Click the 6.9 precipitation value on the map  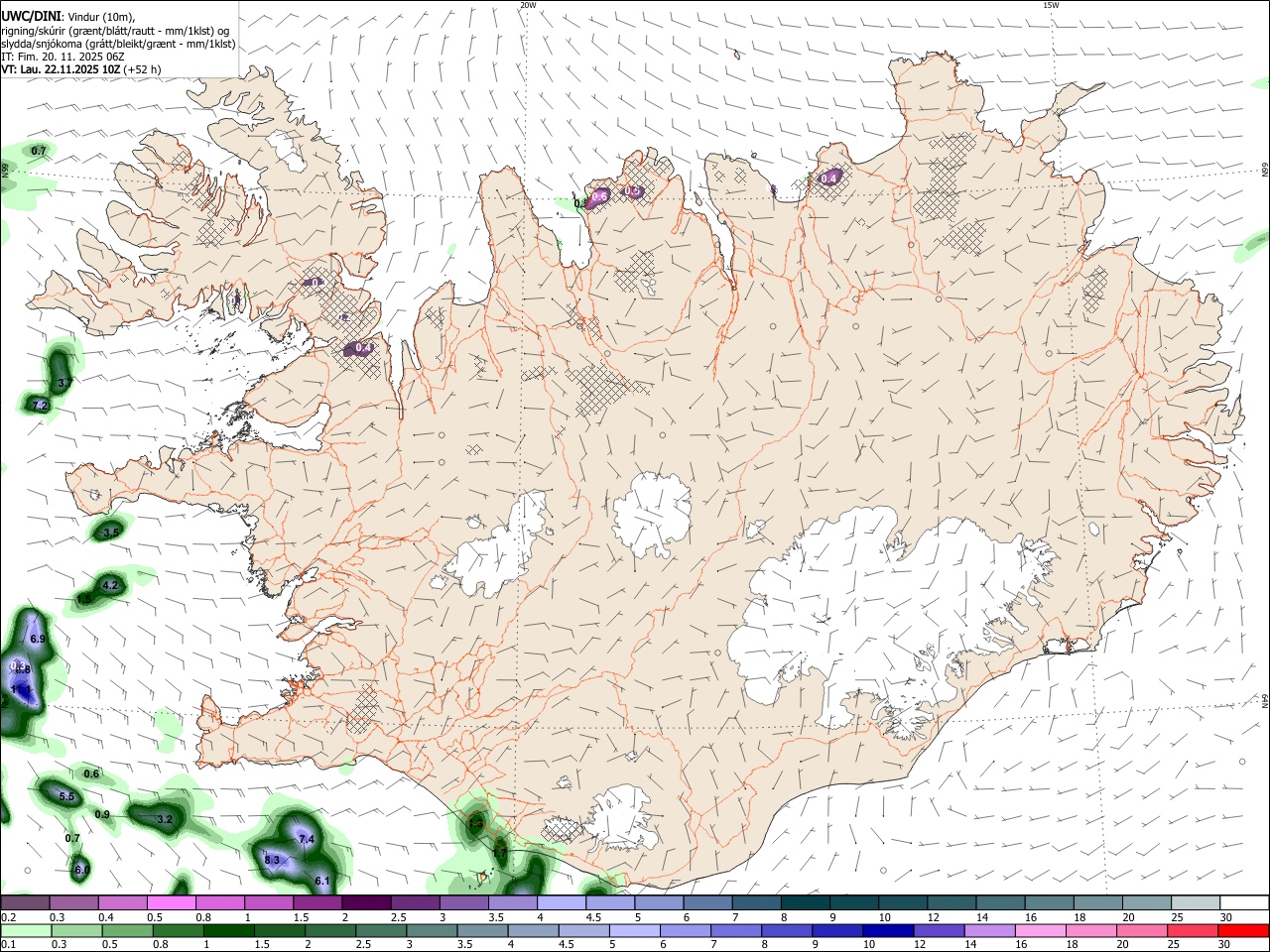[38, 640]
